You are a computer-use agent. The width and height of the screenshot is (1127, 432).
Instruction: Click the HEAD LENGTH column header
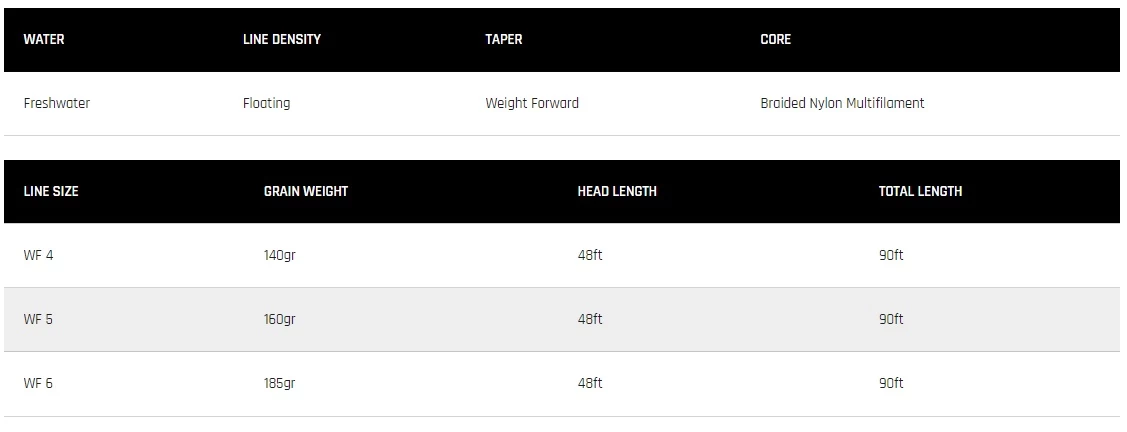point(617,191)
